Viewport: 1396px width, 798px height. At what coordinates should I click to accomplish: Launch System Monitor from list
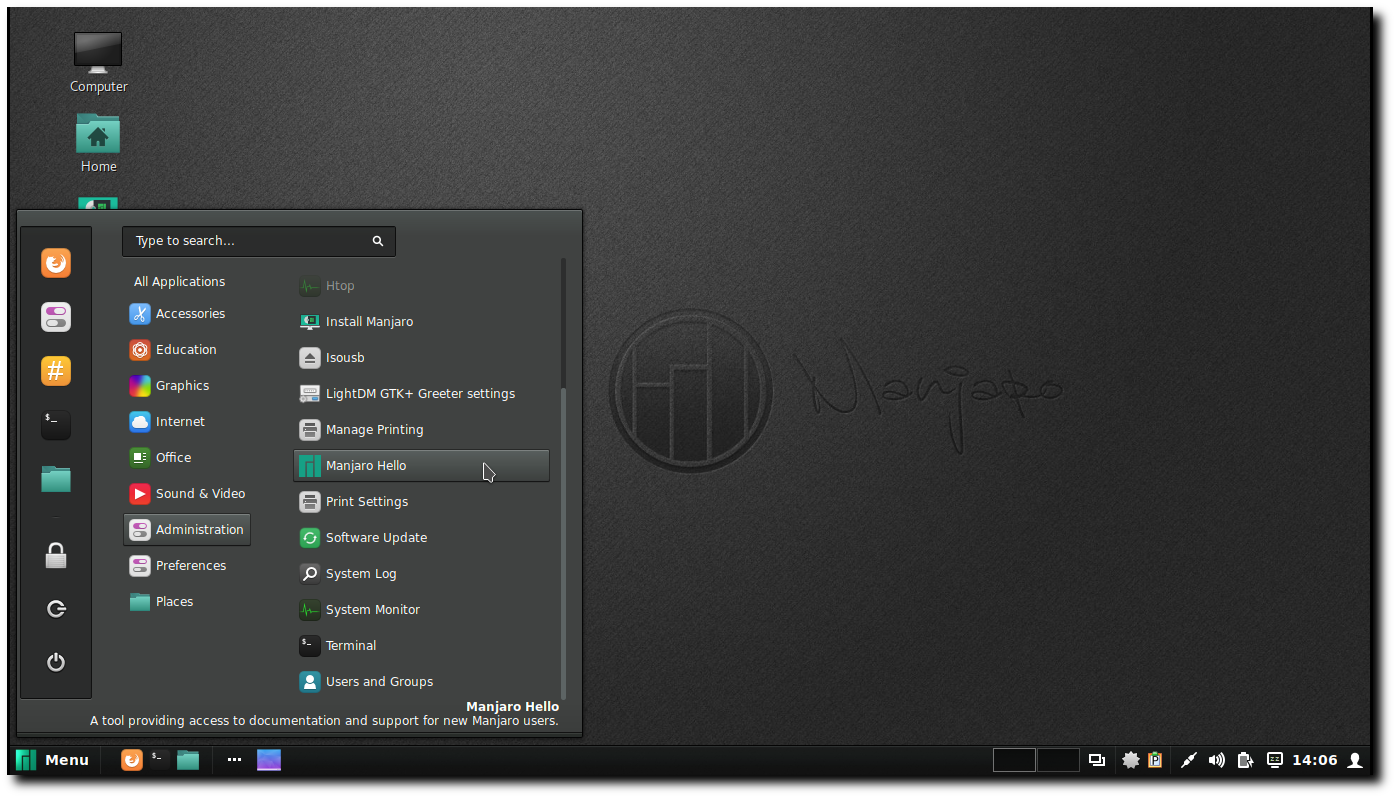421,610
